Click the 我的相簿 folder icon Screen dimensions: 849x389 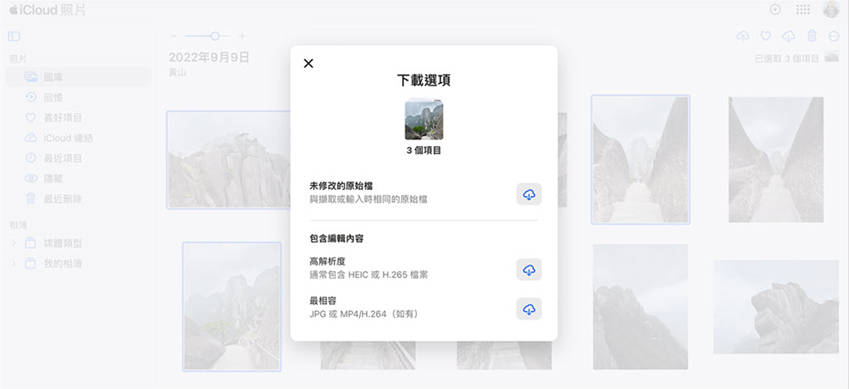[x=31, y=264]
